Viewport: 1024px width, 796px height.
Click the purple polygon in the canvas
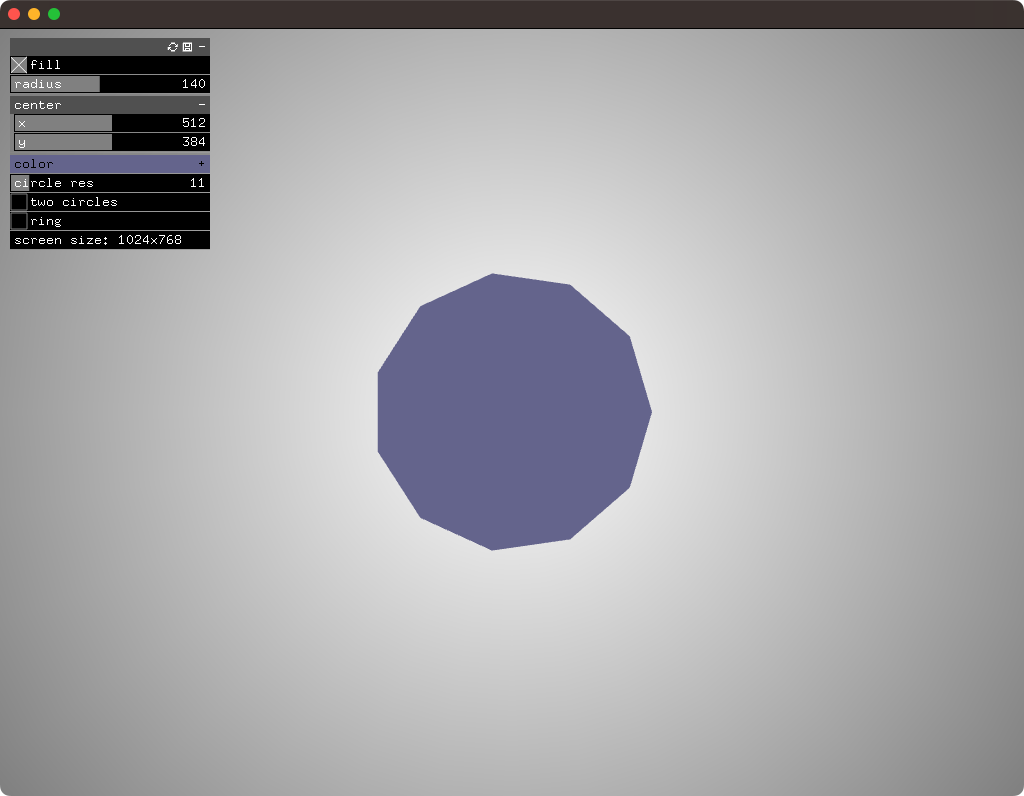coord(512,412)
